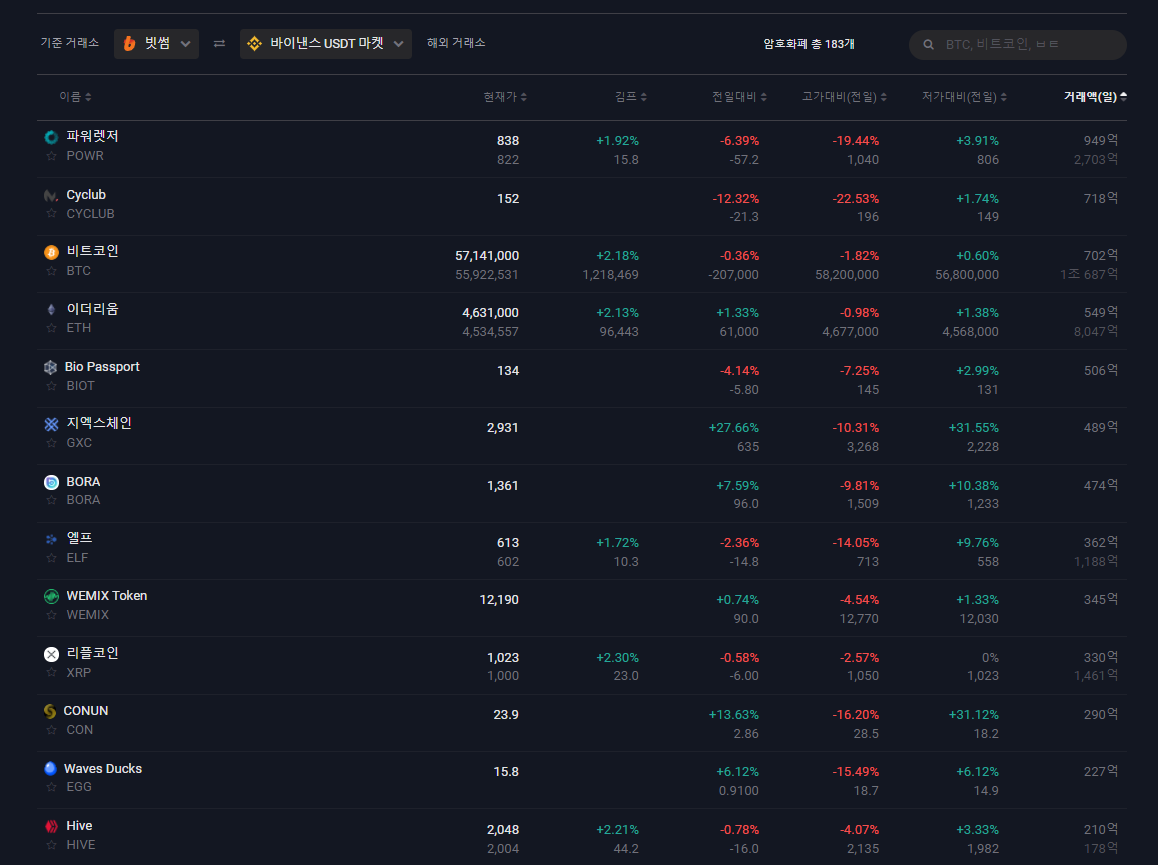This screenshot has height=865, width=1158.
Task: Click the Waves Ducks EGG logo icon
Action: pyautogui.click(x=51, y=769)
